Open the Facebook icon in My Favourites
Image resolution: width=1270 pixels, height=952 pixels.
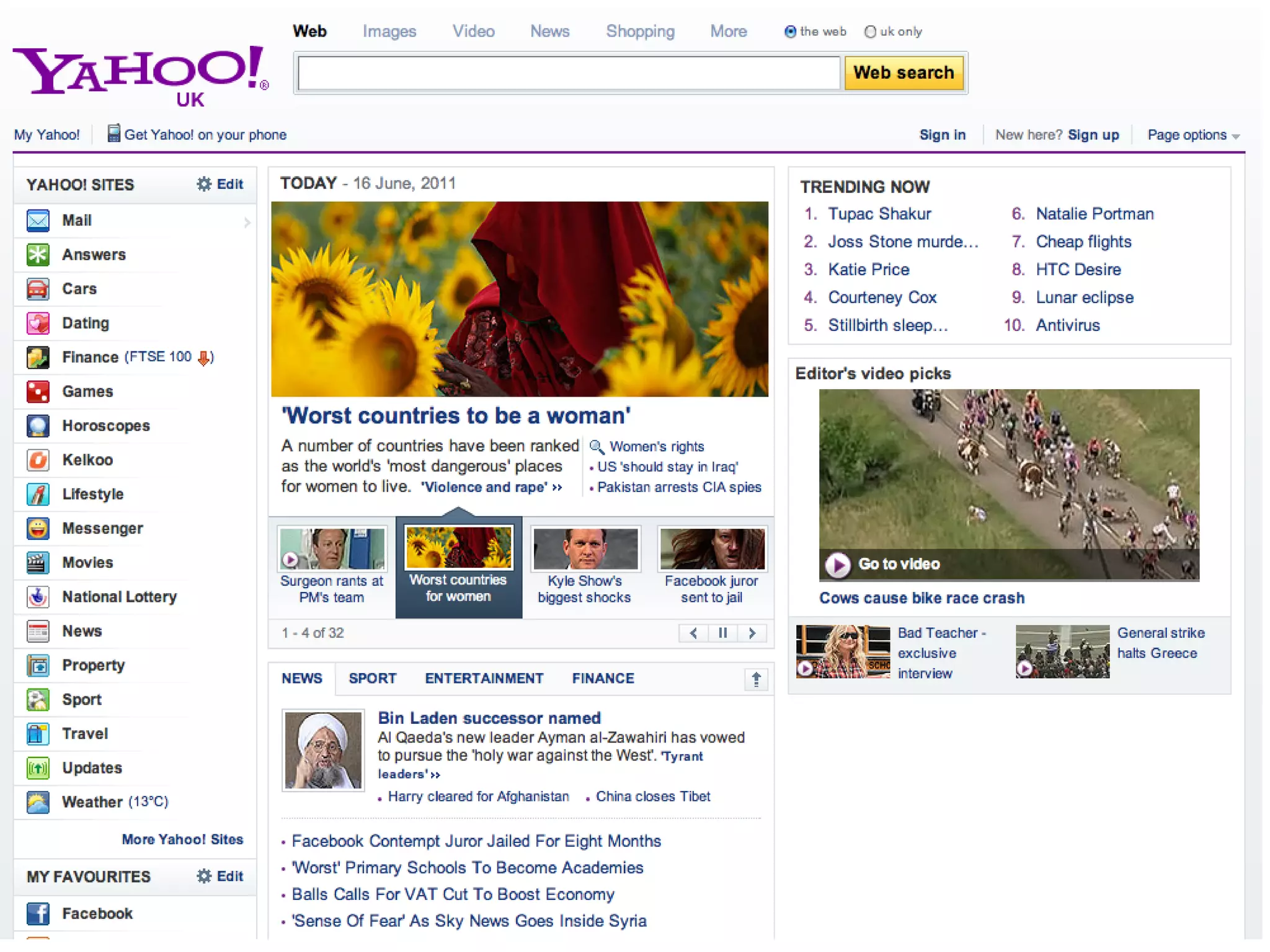[x=38, y=914]
